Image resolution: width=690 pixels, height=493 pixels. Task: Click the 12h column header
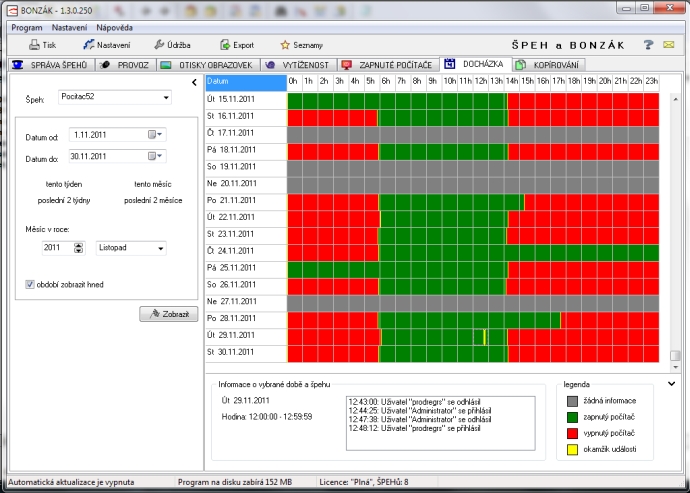point(481,81)
